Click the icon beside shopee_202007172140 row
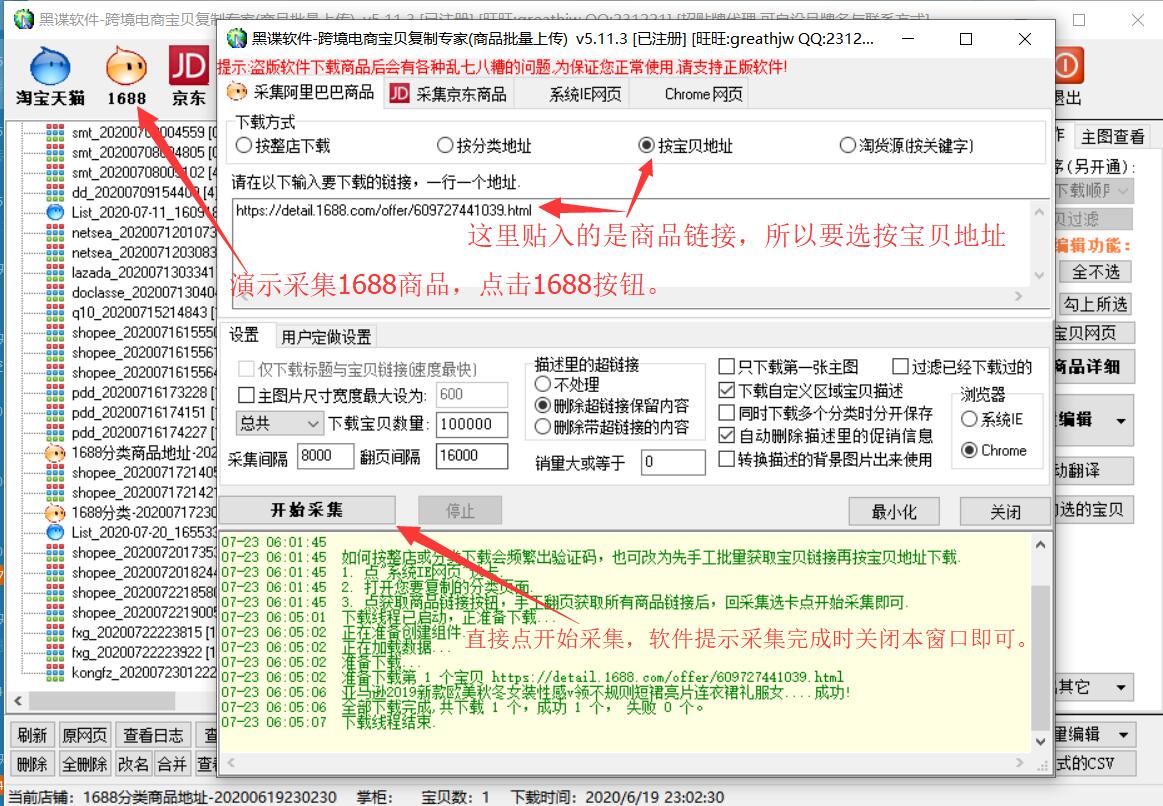The width and height of the screenshot is (1163, 806). click(55, 472)
